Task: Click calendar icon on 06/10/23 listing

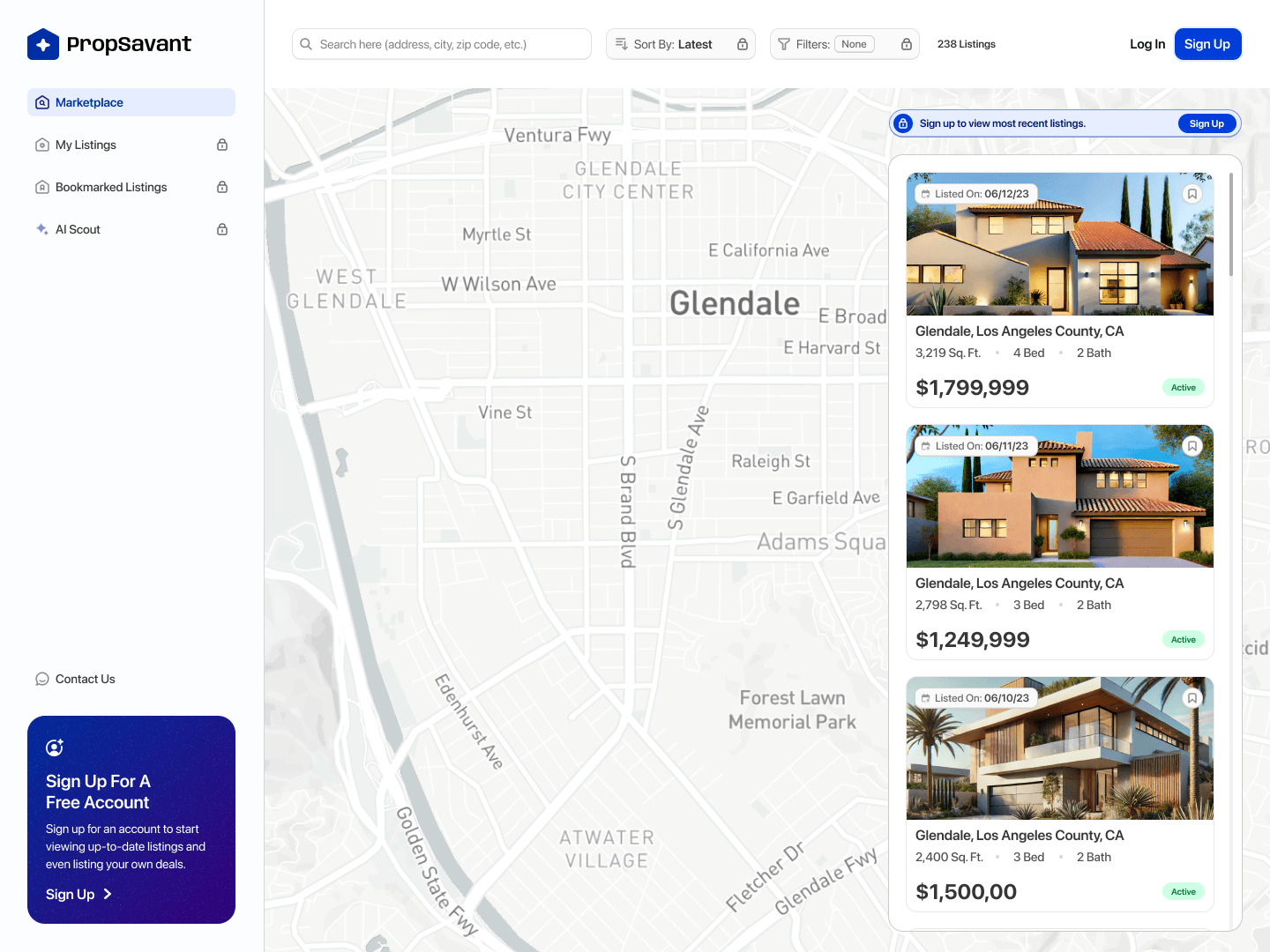Action: (x=926, y=698)
